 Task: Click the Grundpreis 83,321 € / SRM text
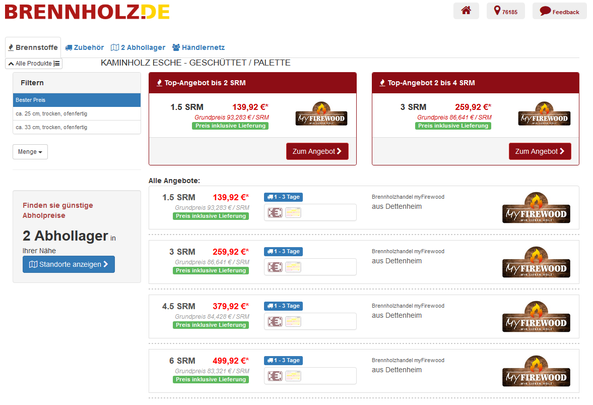coord(212,371)
